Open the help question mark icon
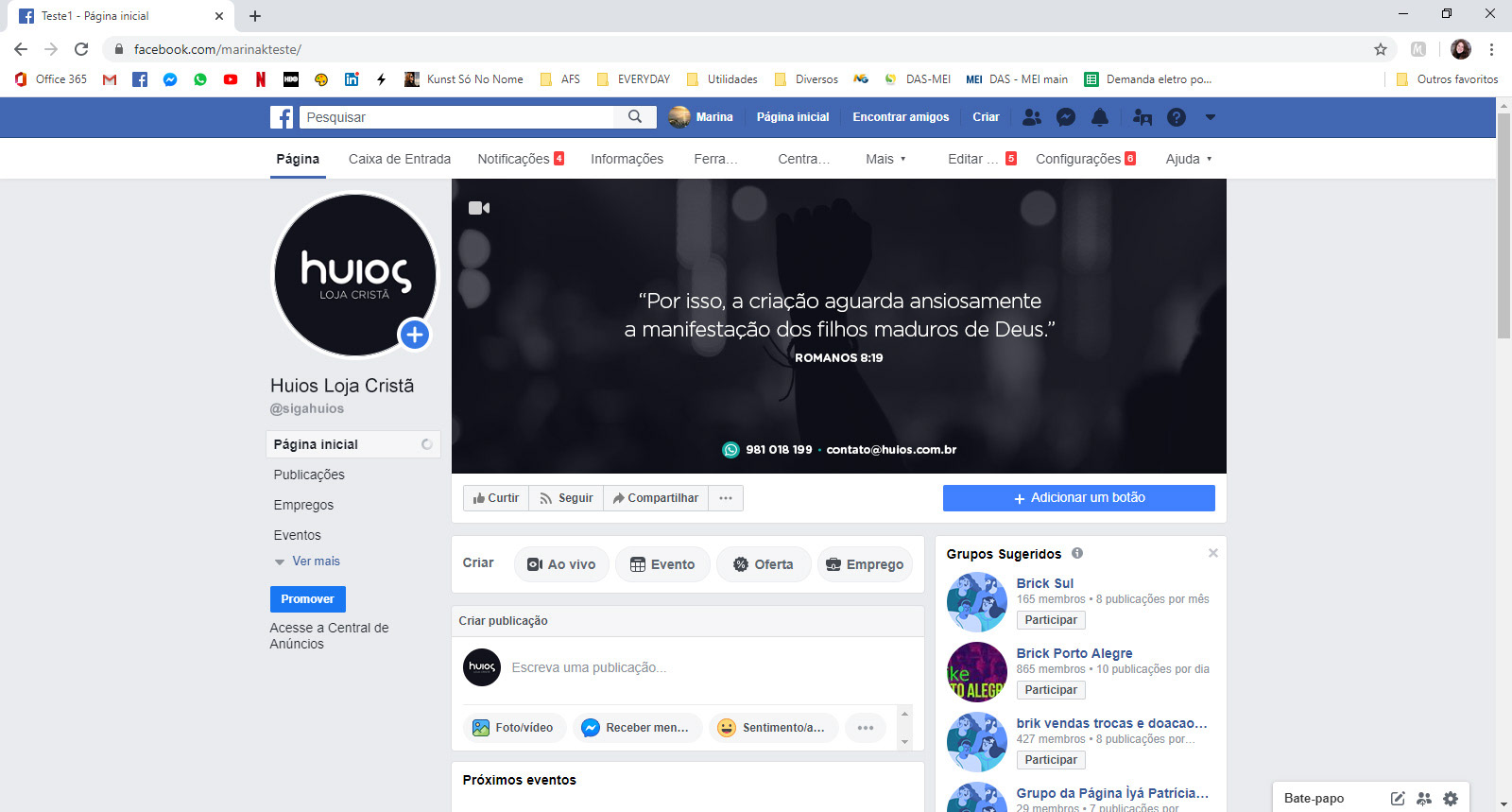 pyautogui.click(x=1177, y=117)
